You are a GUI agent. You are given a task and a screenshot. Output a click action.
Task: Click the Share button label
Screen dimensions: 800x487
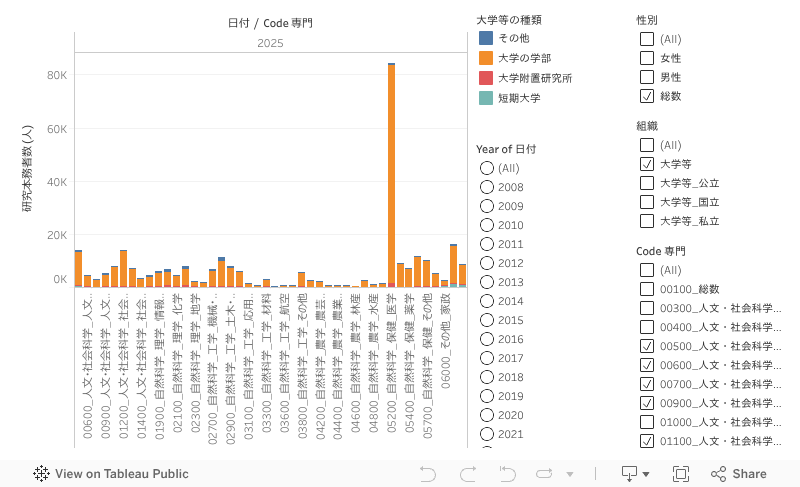click(x=749, y=474)
